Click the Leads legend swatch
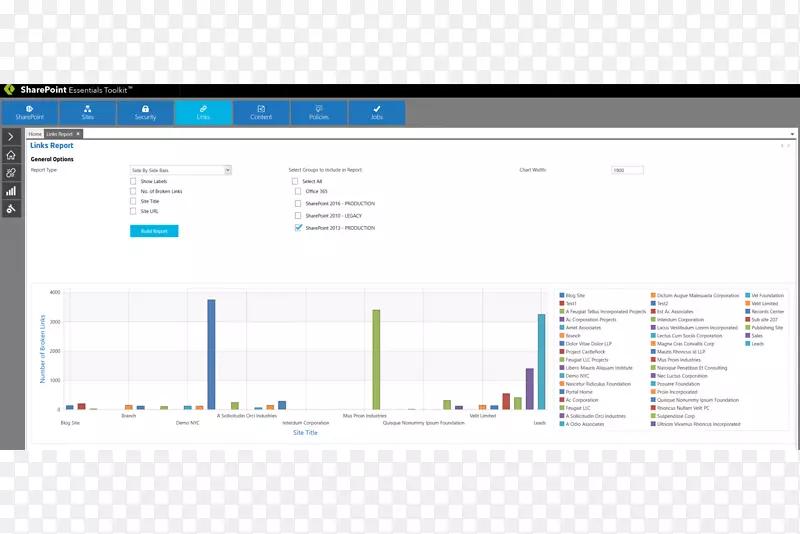Viewport: 800px width, 534px height. point(748,344)
